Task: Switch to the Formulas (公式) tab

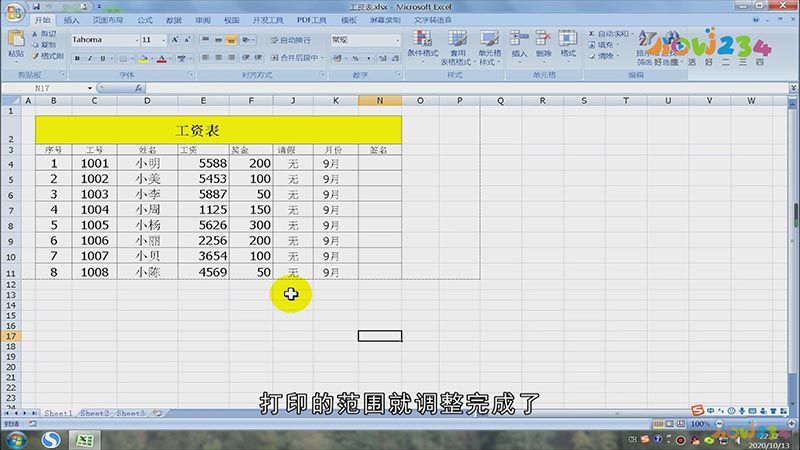Action: [x=145, y=20]
